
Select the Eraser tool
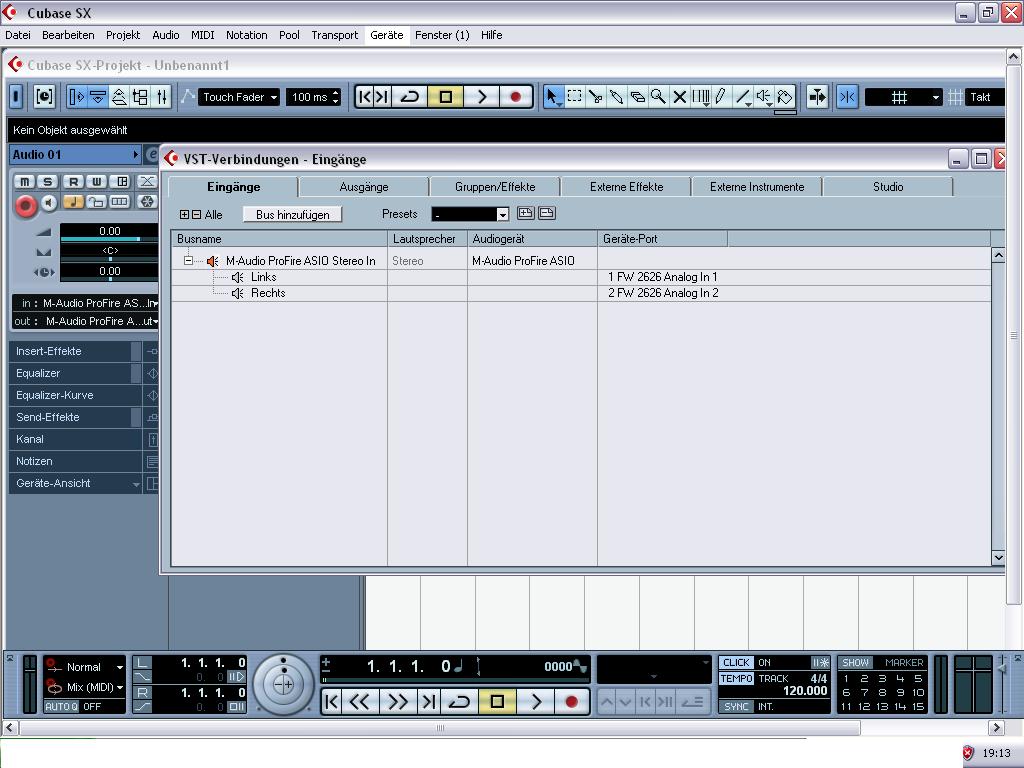pyautogui.click(x=637, y=97)
